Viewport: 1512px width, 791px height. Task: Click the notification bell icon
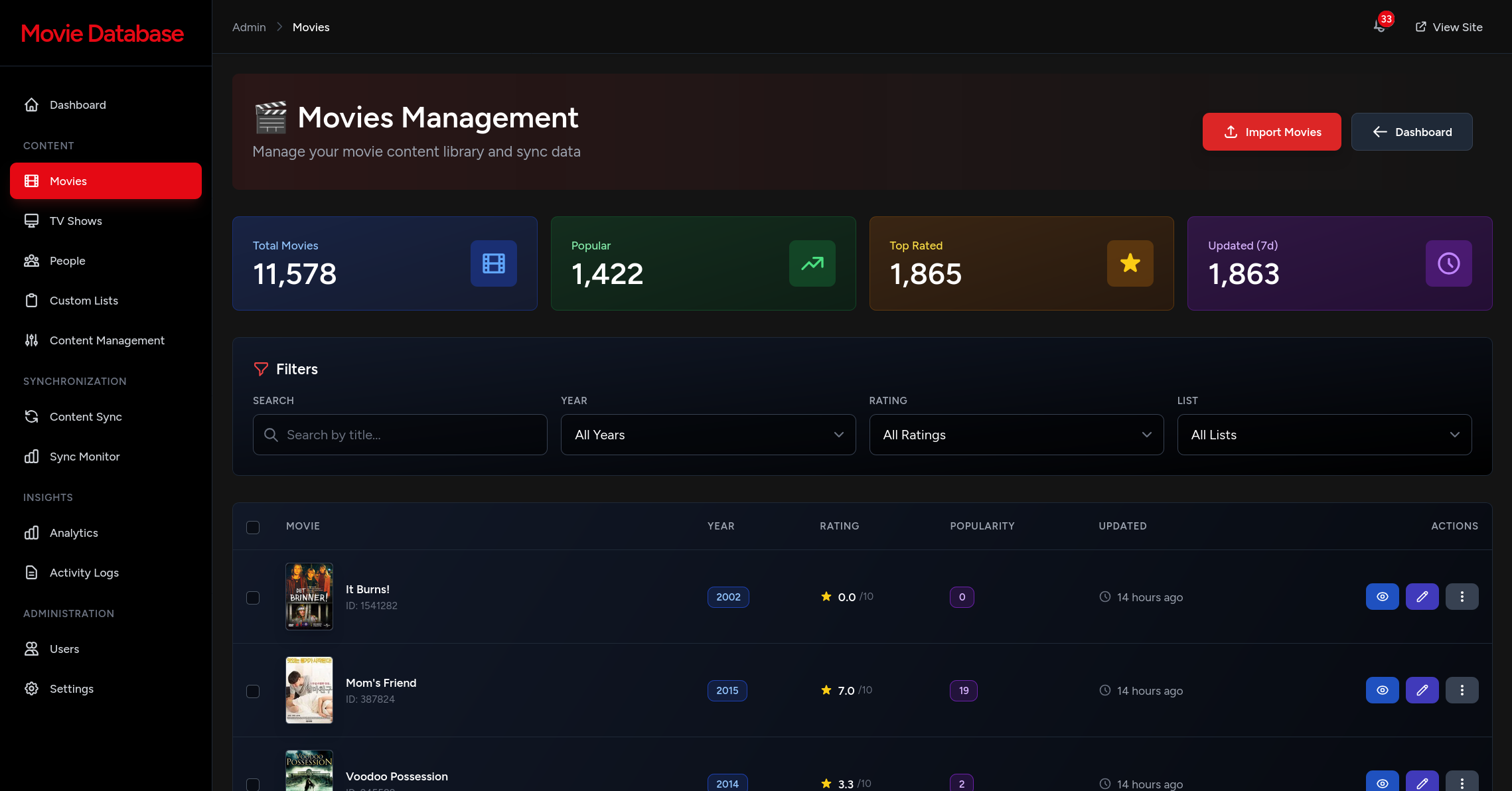[x=1380, y=27]
